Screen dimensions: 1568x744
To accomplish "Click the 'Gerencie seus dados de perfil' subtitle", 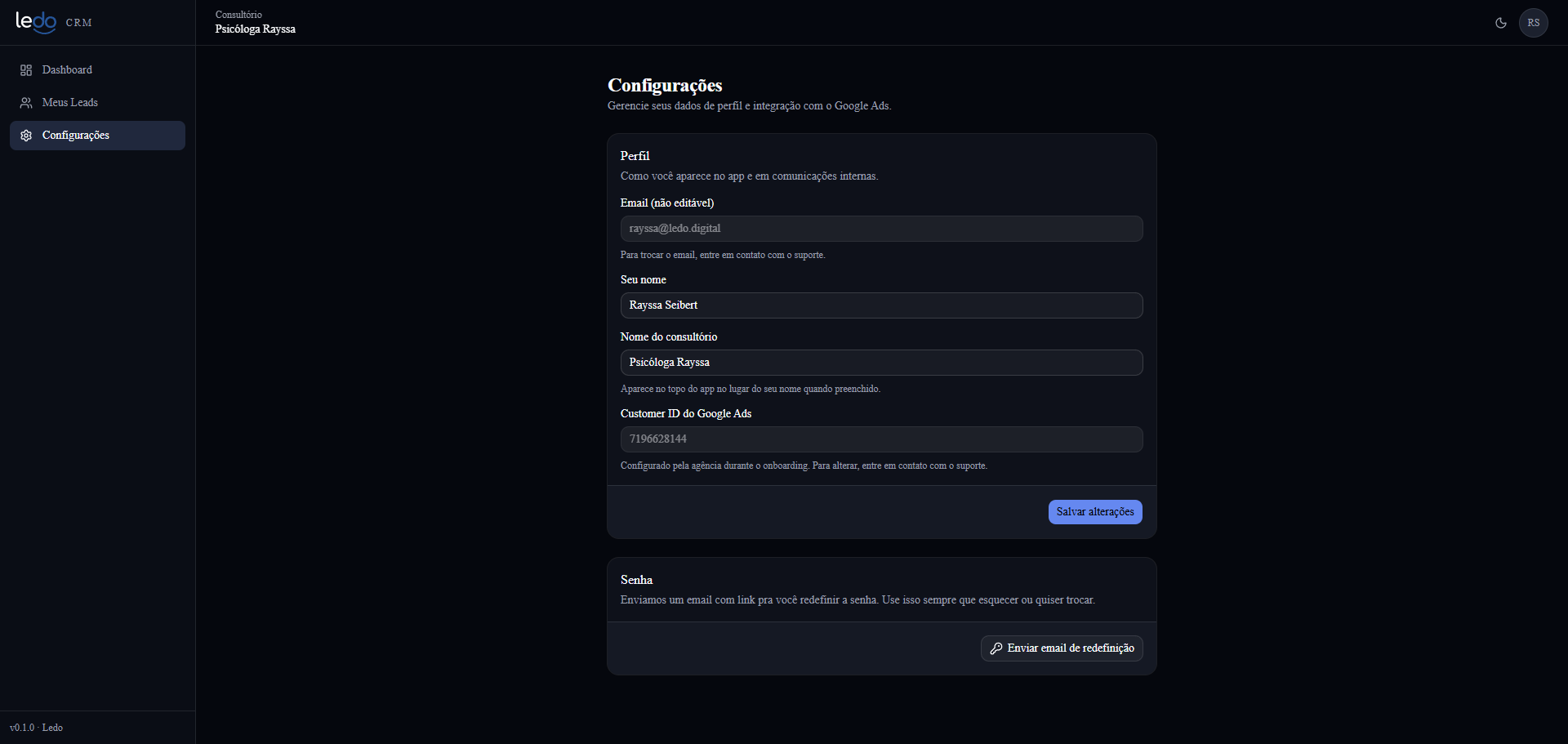I will click(x=749, y=106).
